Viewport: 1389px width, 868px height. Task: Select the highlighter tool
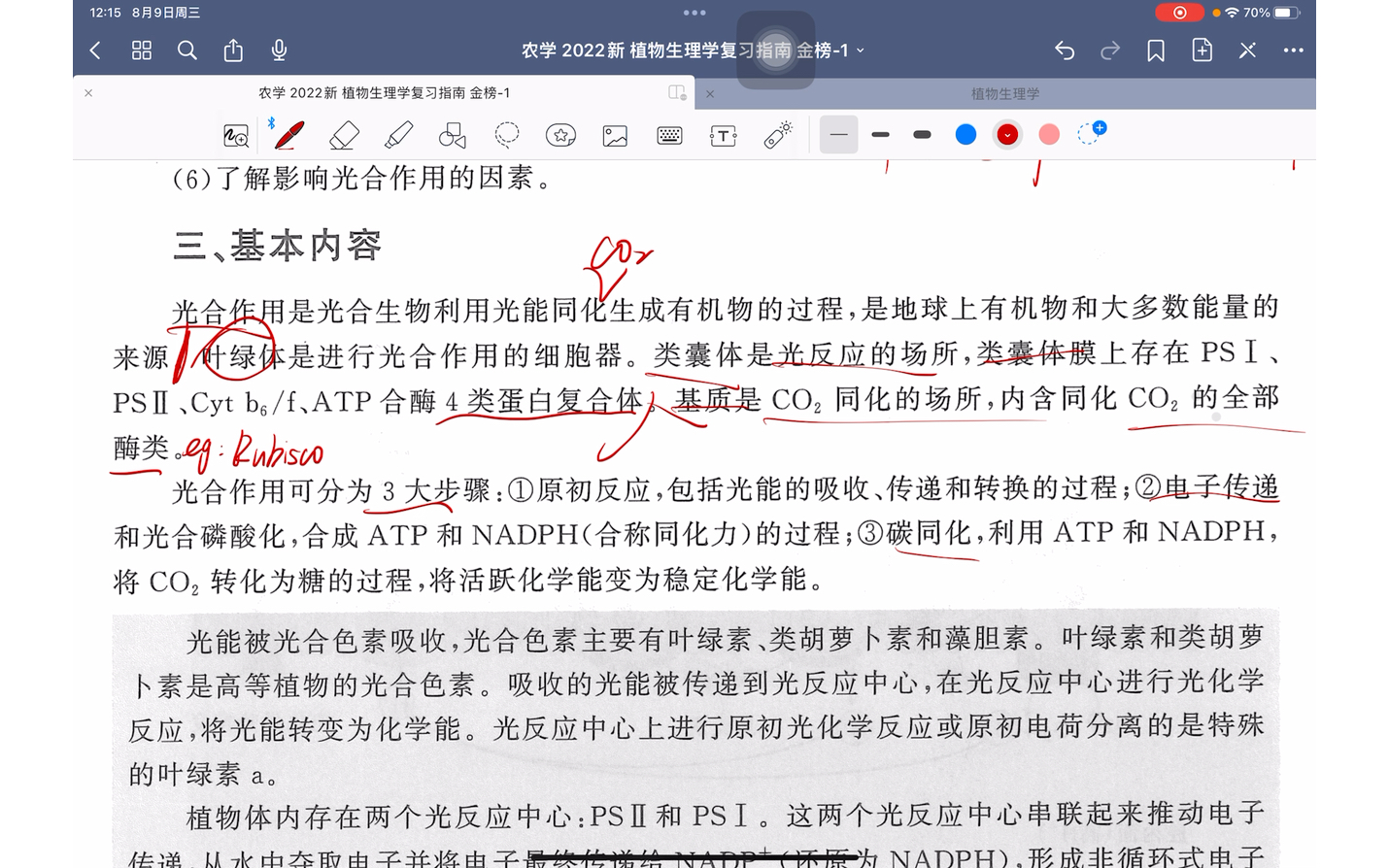(x=398, y=135)
